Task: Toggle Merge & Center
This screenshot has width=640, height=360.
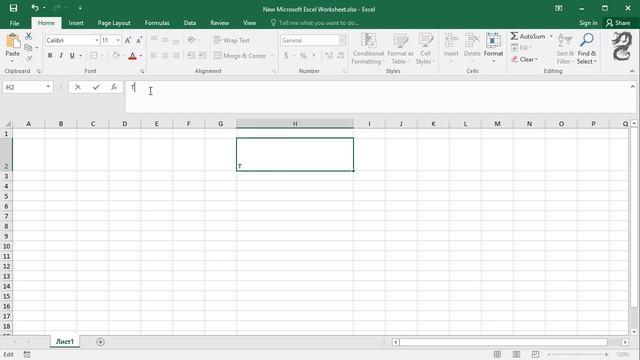Action: point(240,56)
